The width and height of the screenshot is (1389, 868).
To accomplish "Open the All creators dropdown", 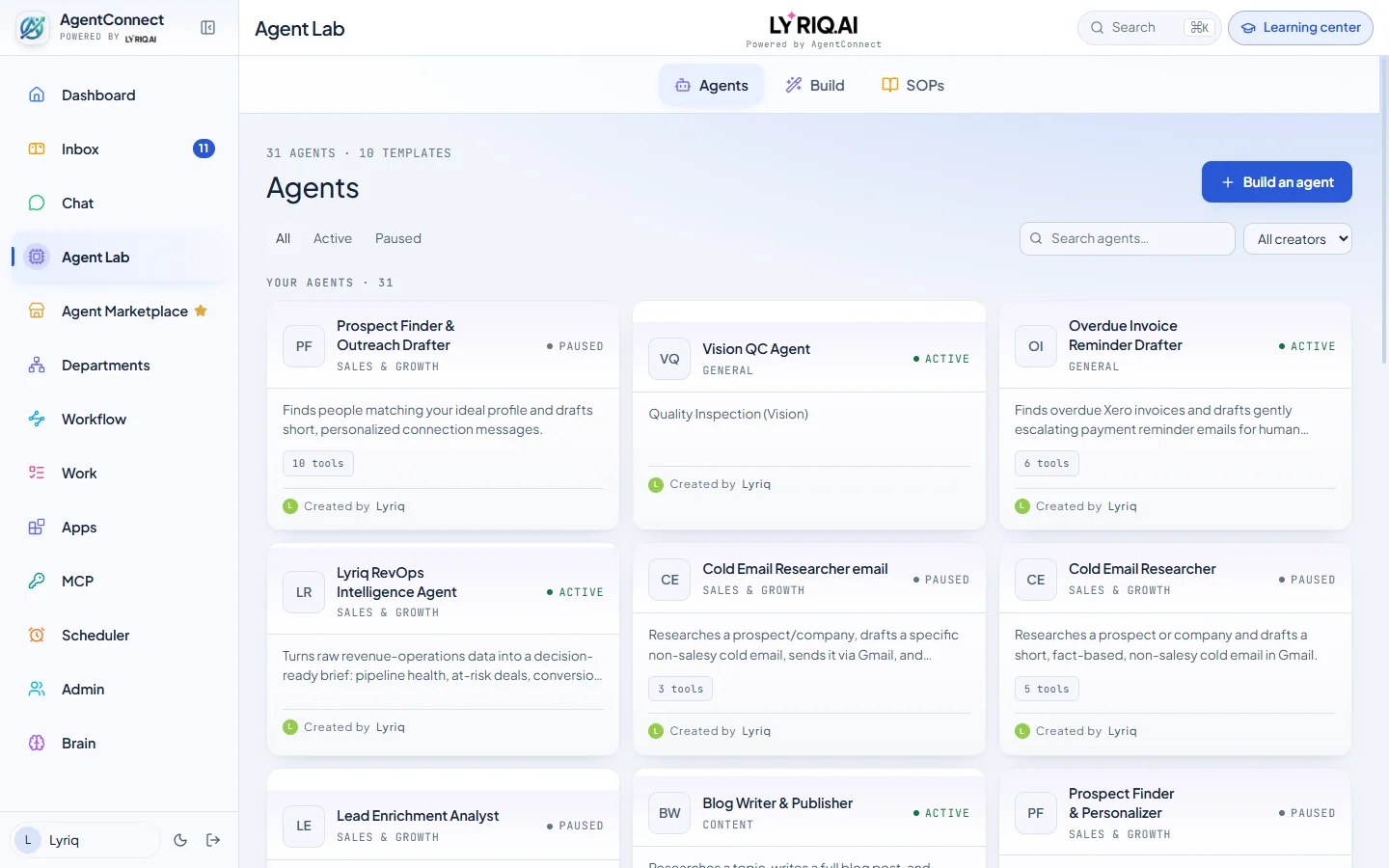I will coord(1297,239).
